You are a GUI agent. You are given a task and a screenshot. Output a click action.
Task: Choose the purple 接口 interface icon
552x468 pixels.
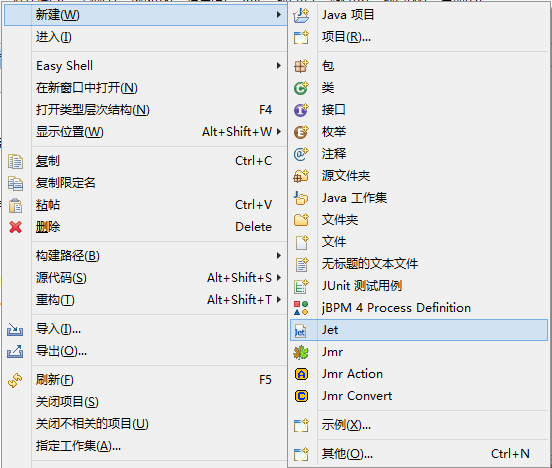(301, 110)
